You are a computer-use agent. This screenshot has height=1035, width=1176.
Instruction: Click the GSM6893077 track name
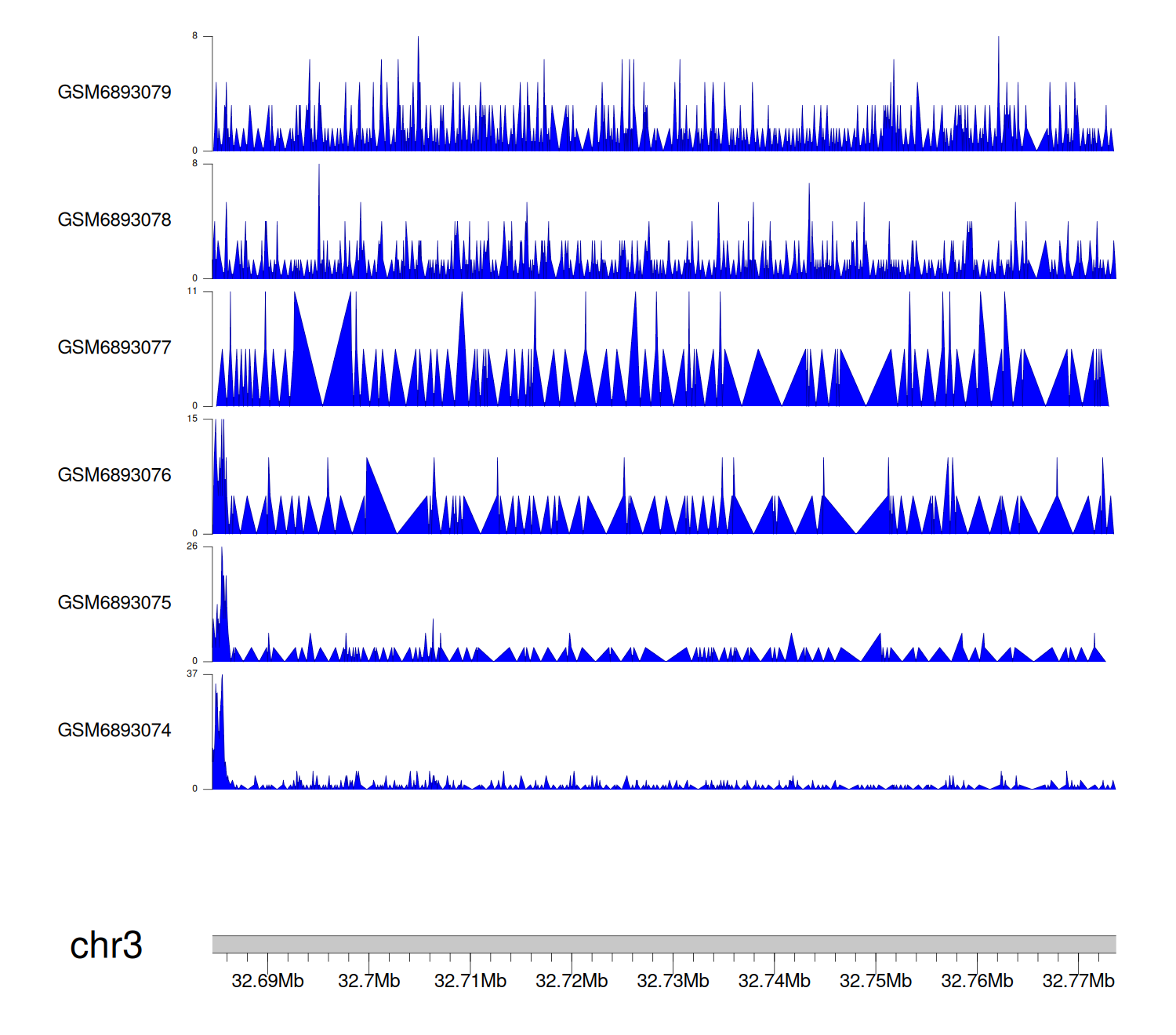pyautogui.click(x=114, y=347)
